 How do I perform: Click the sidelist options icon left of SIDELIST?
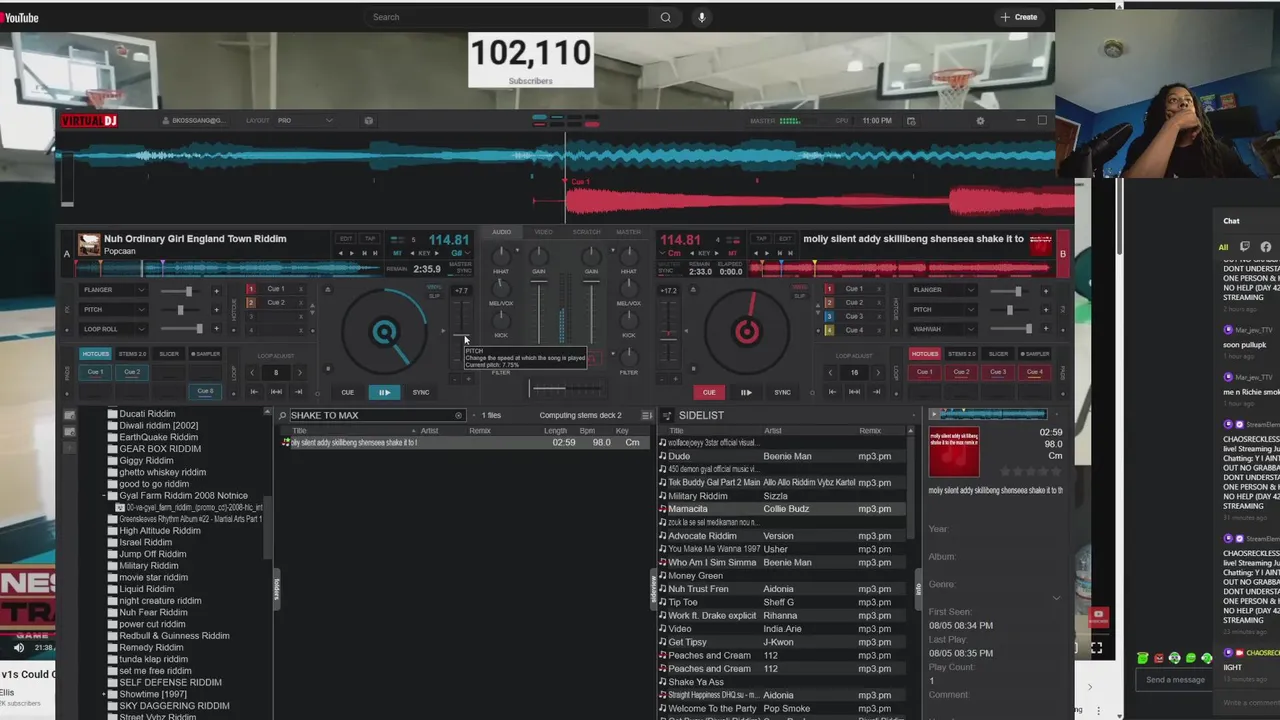click(x=667, y=416)
